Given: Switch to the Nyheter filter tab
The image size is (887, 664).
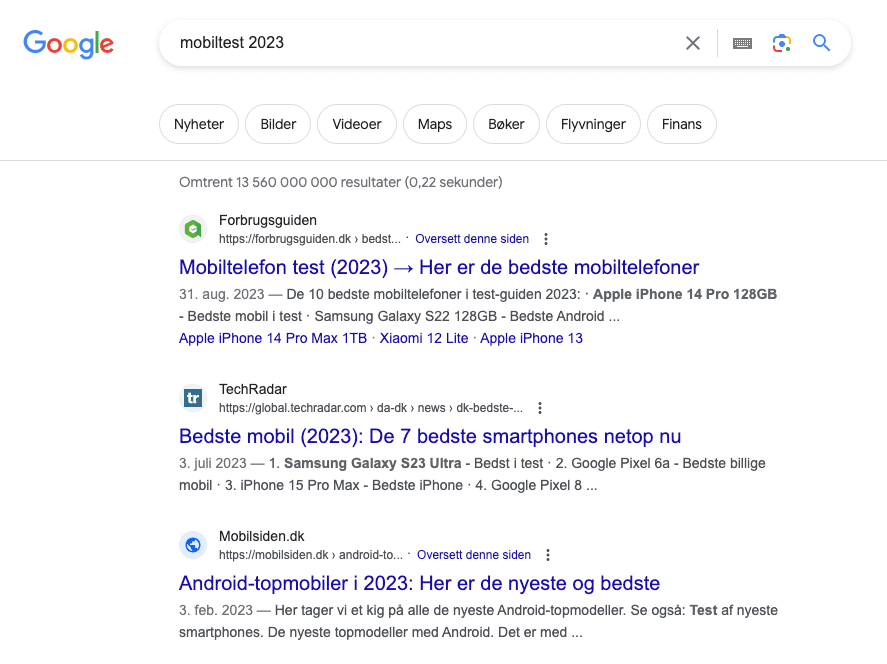Looking at the screenshot, I should click(199, 124).
